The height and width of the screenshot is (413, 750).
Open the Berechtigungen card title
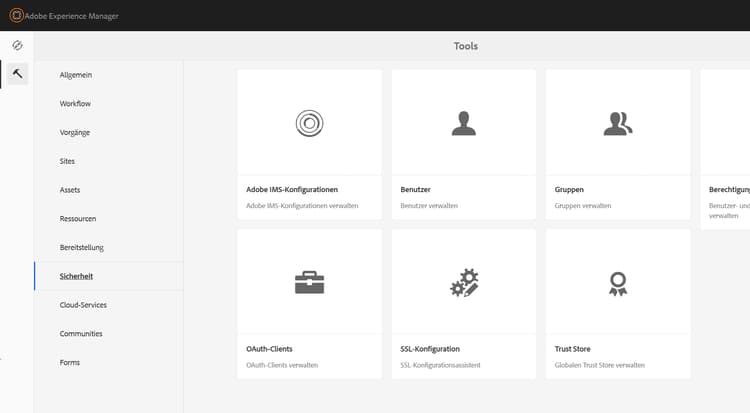click(x=729, y=190)
